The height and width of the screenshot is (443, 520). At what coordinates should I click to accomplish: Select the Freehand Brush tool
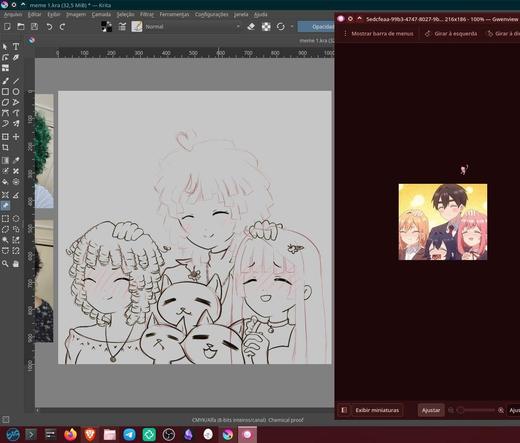pyautogui.click(x=5, y=81)
